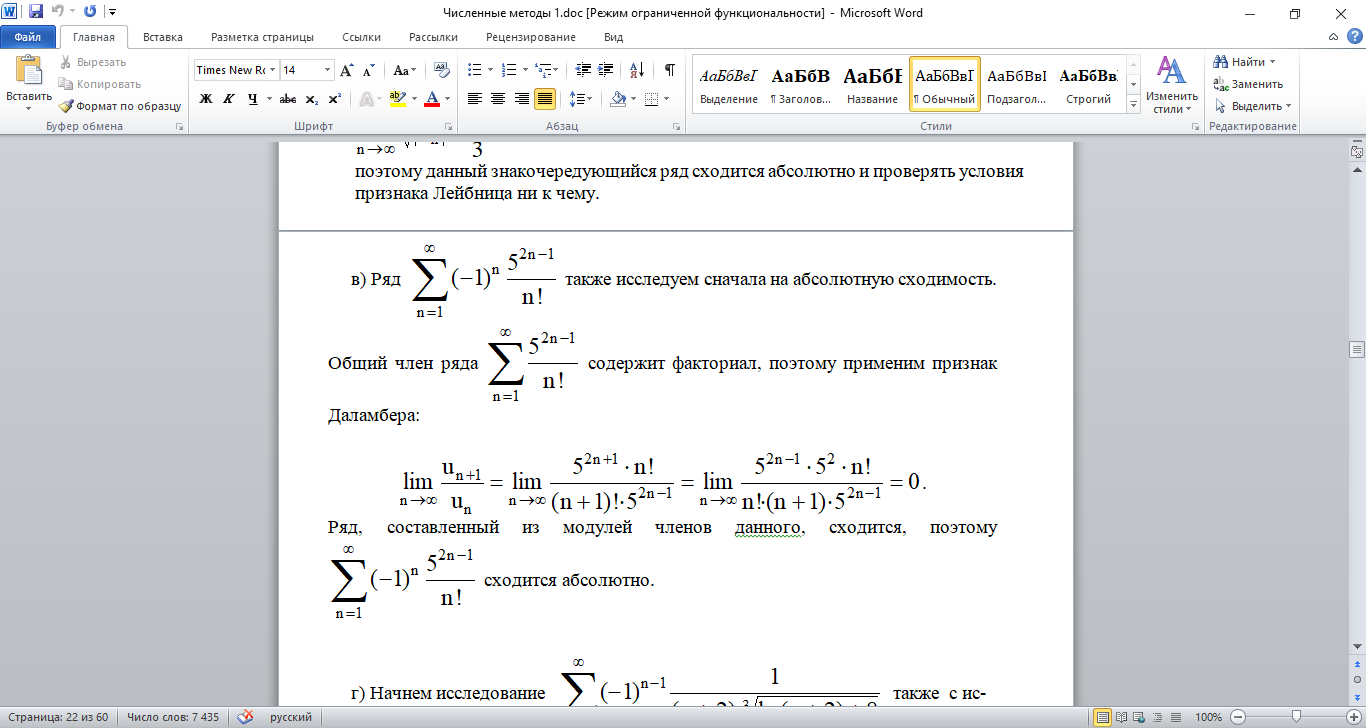Click the justify alignment button

click(x=545, y=99)
